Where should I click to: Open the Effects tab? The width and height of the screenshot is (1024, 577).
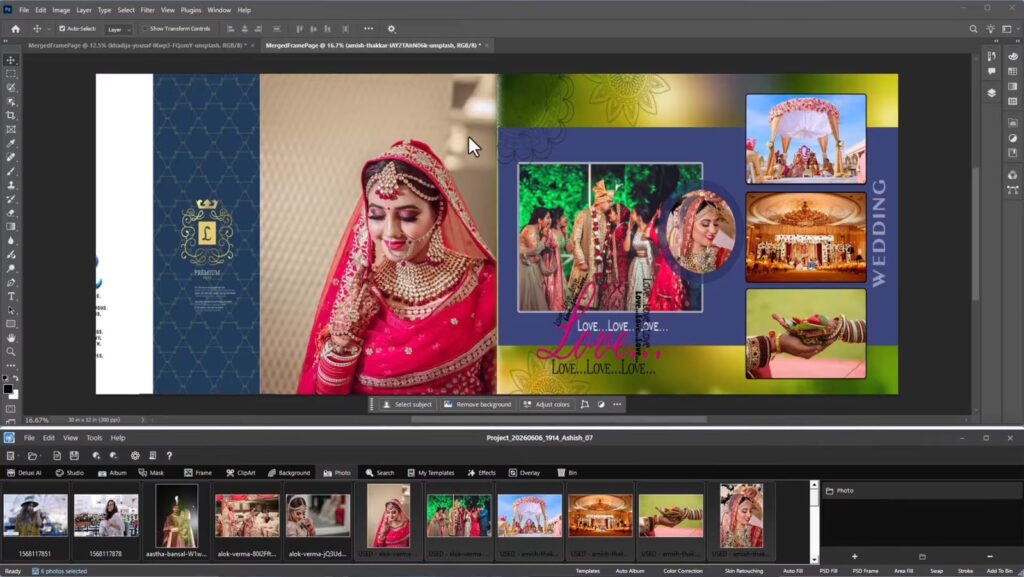(x=481, y=473)
